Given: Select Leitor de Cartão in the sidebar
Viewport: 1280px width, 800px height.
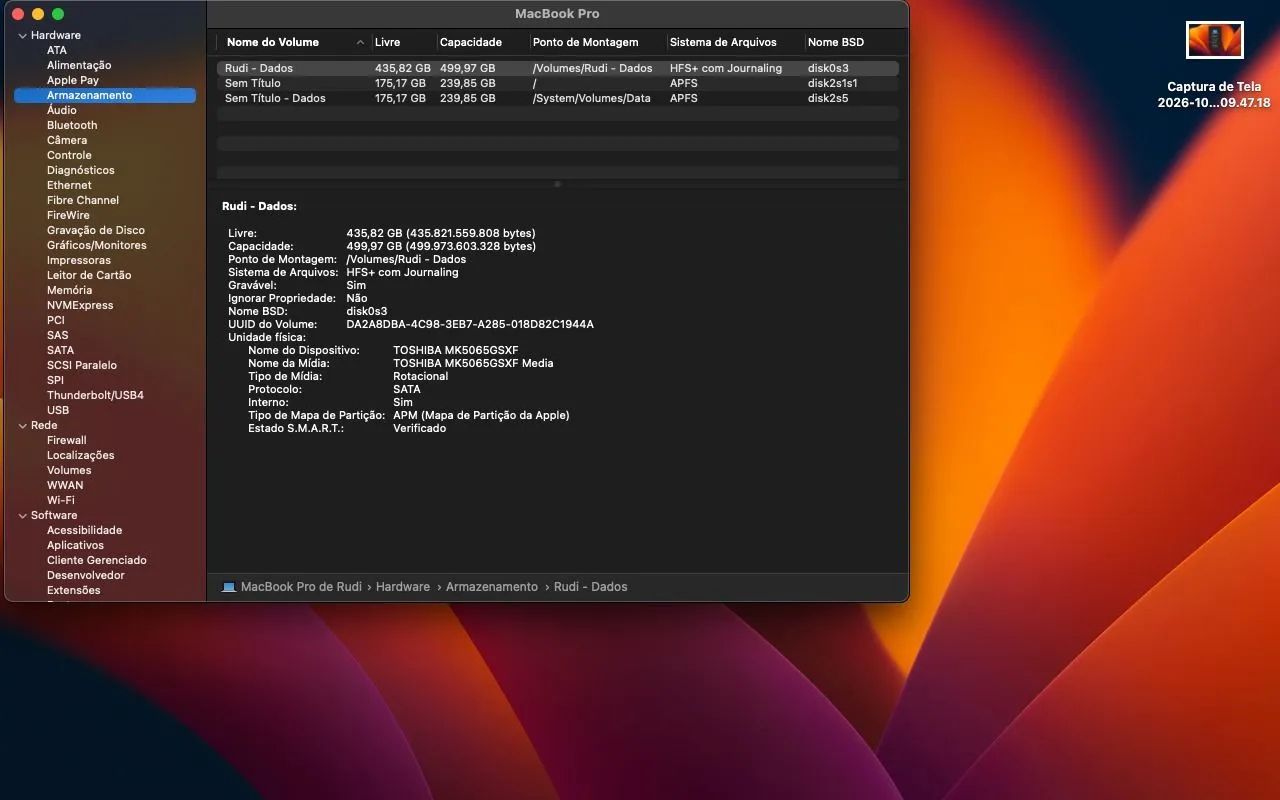Looking at the screenshot, I should point(89,275).
